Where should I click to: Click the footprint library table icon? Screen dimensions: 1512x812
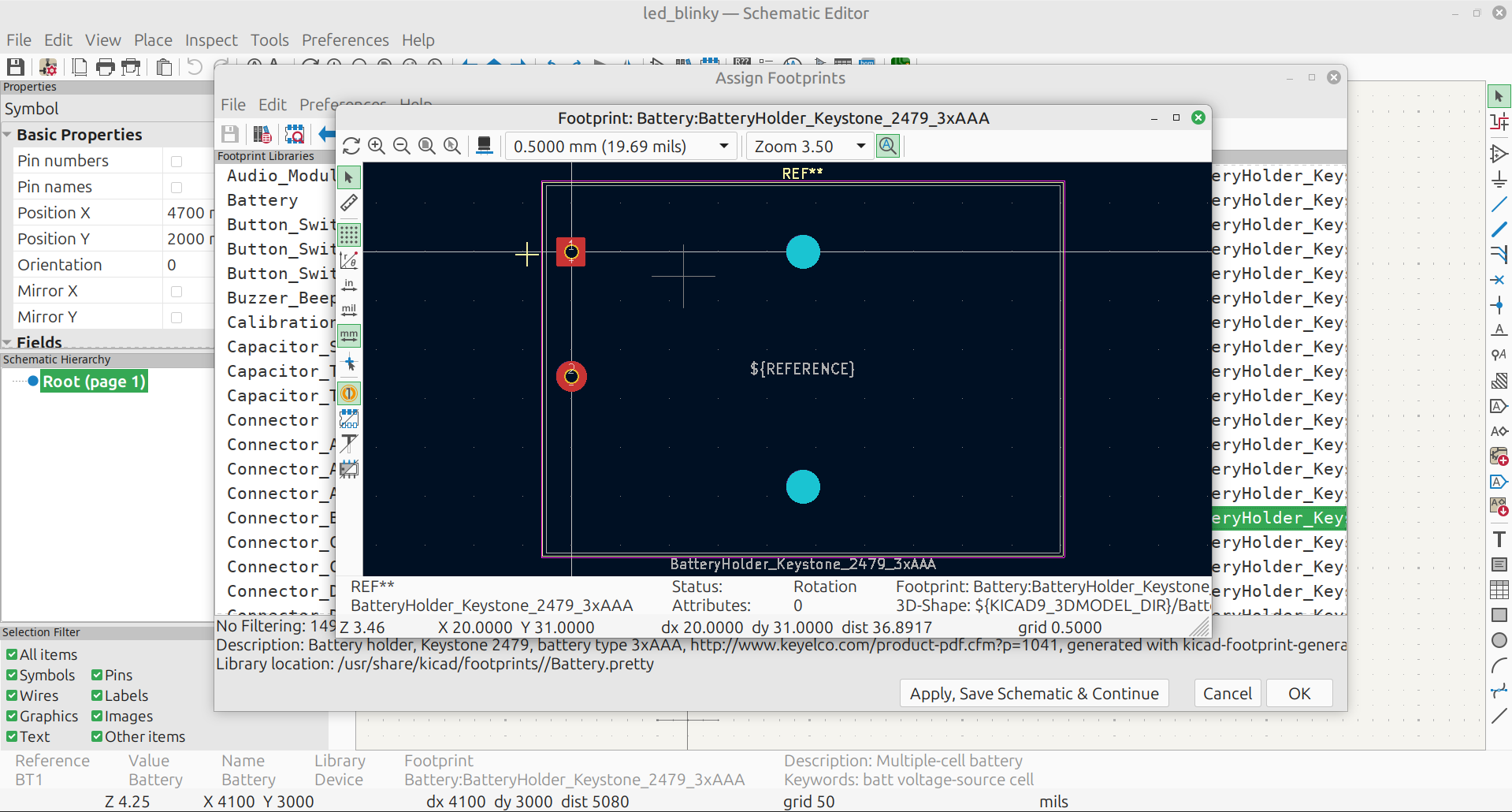tap(262, 134)
